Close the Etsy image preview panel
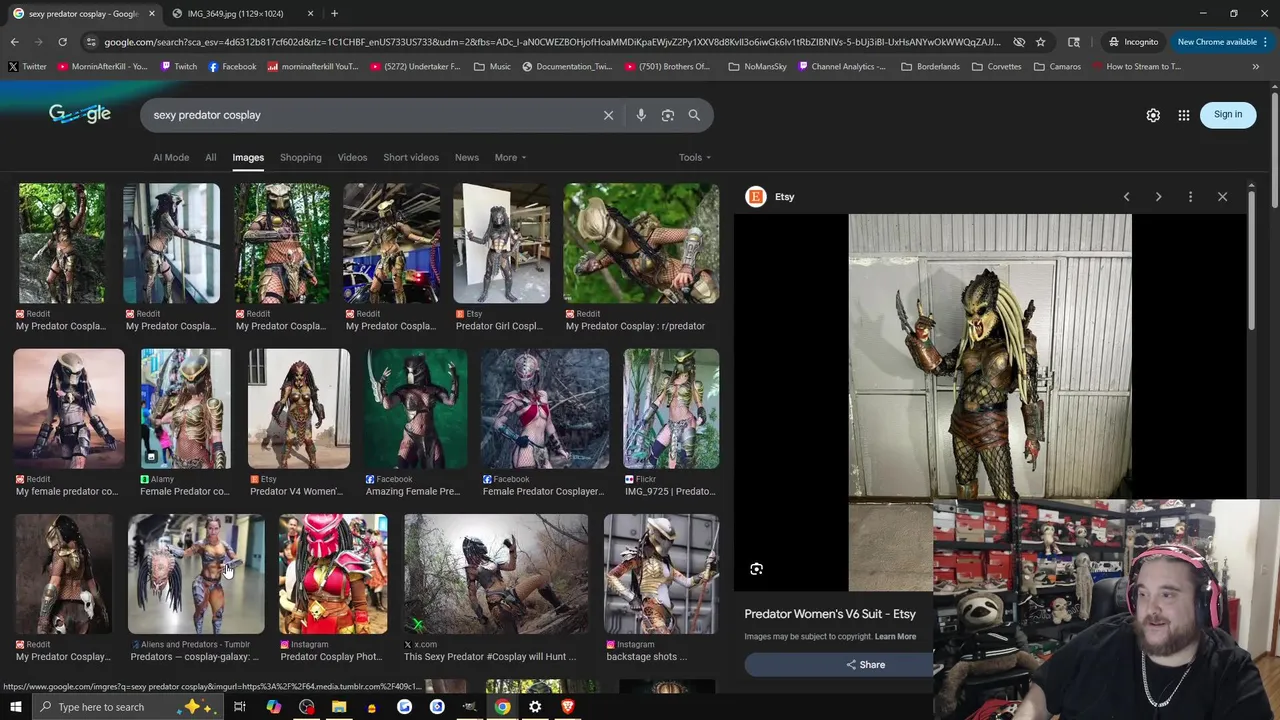1280x720 pixels. (x=1222, y=197)
